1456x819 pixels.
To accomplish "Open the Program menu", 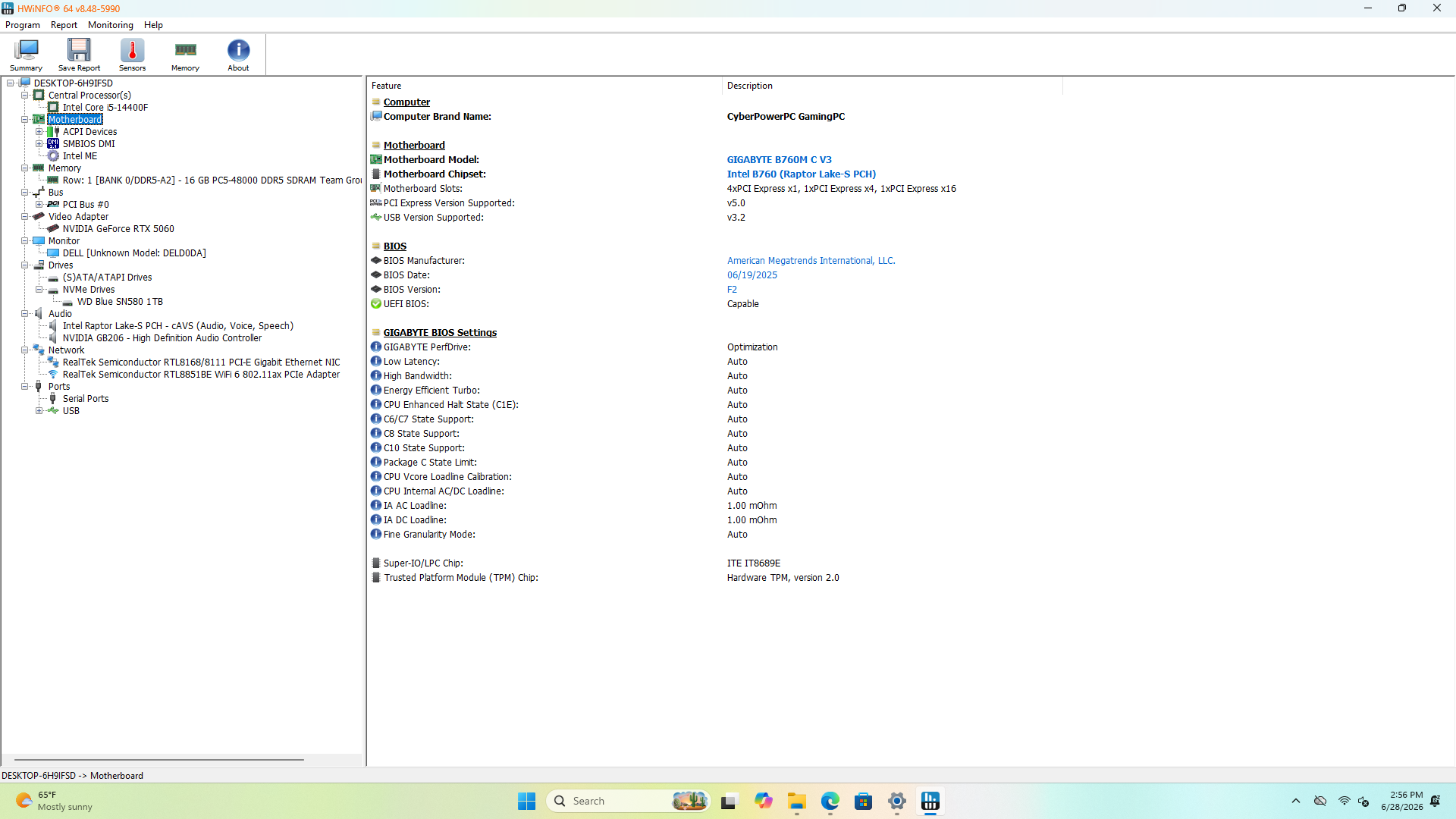I will point(23,25).
